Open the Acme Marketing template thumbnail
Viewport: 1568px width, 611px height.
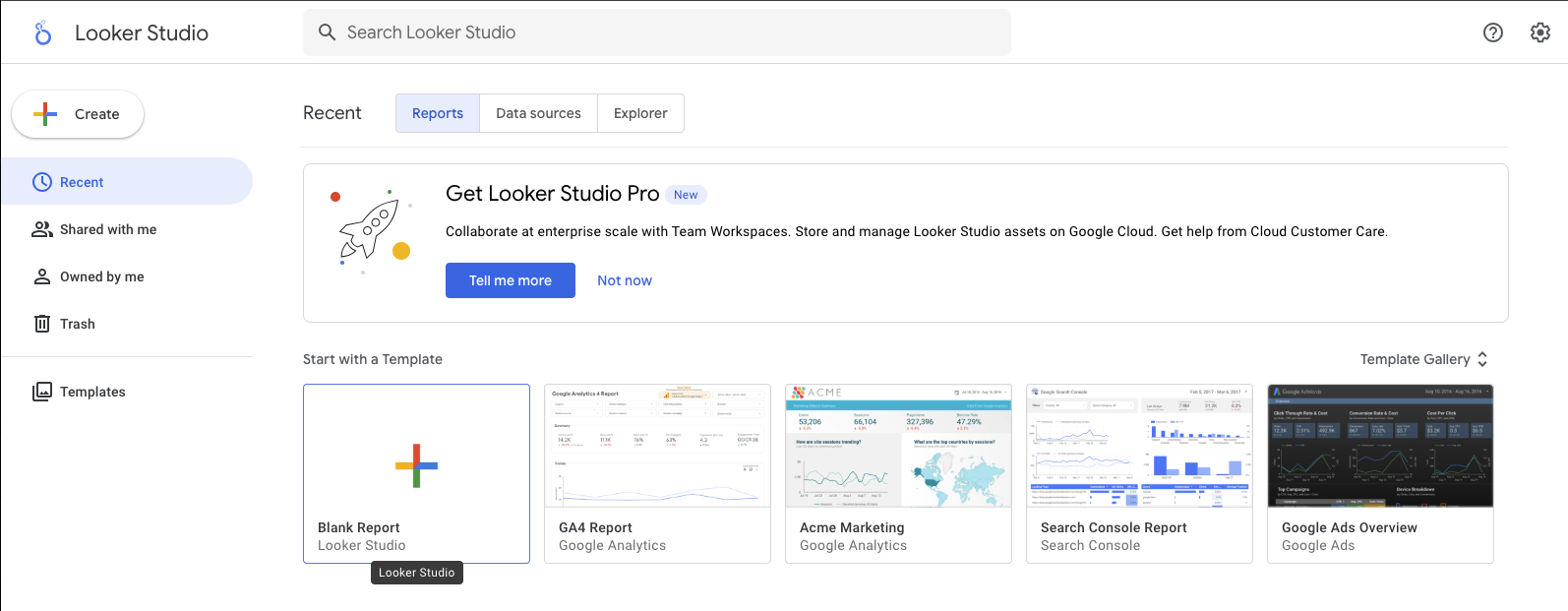(898, 446)
